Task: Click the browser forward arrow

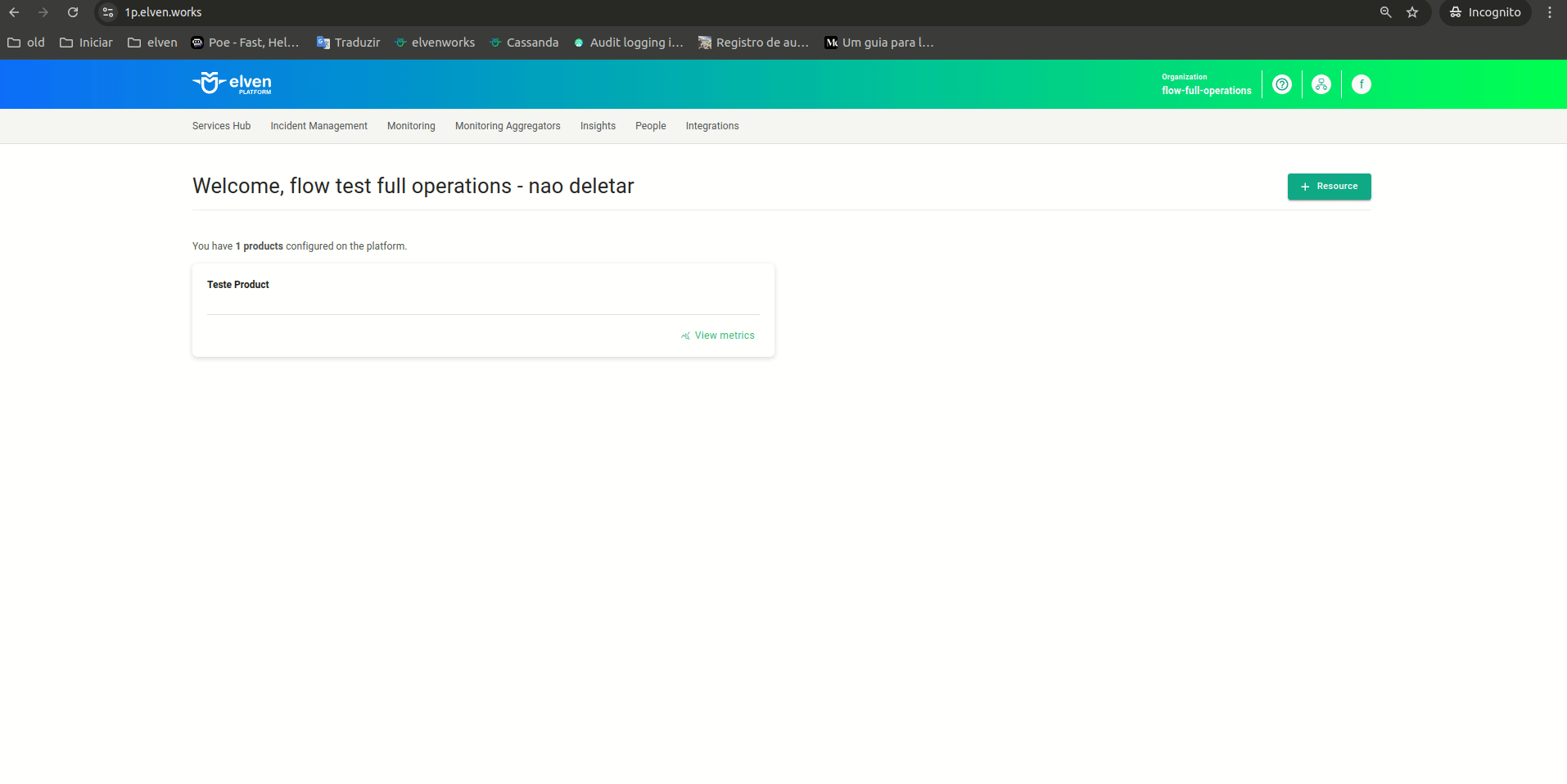Action: 43,12
